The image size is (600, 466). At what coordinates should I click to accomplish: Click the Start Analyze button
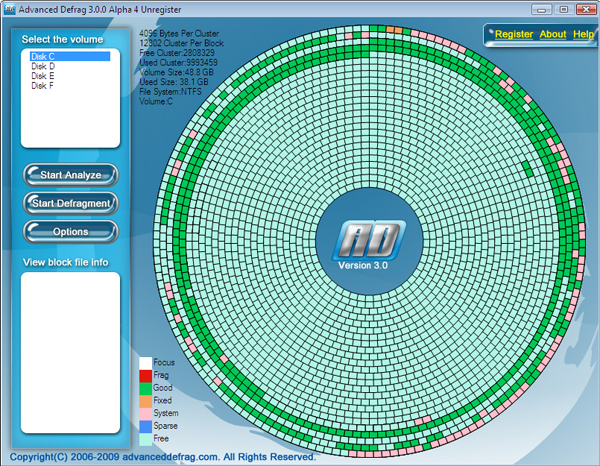click(x=71, y=175)
